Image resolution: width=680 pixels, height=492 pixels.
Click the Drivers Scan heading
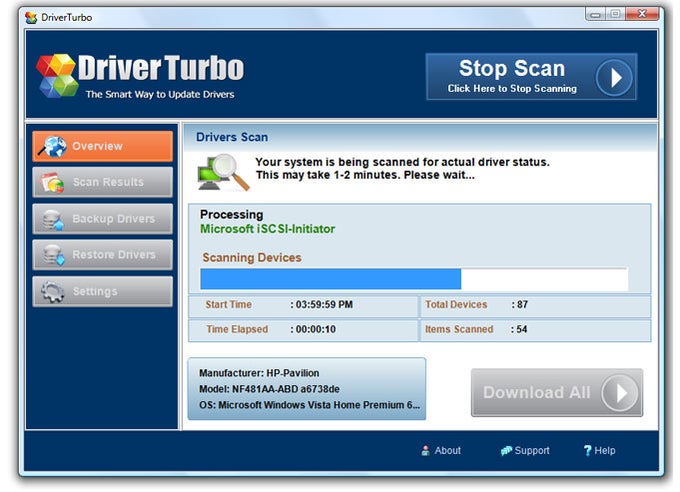click(x=232, y=137)
